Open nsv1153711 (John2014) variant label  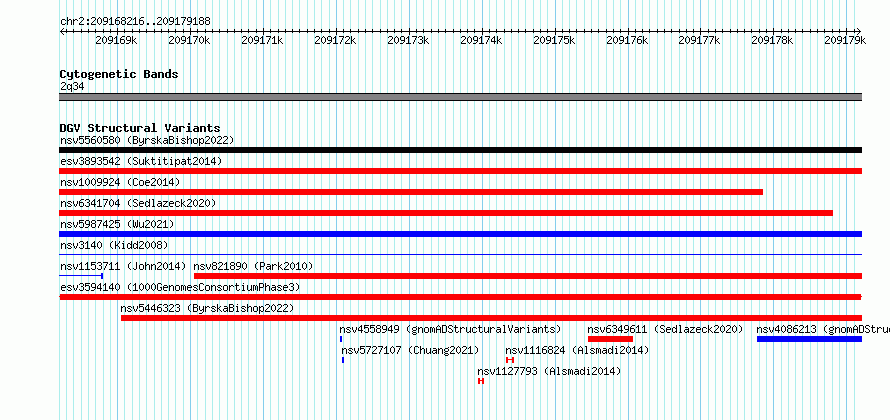pyautogui.click(x=123, y=266)
